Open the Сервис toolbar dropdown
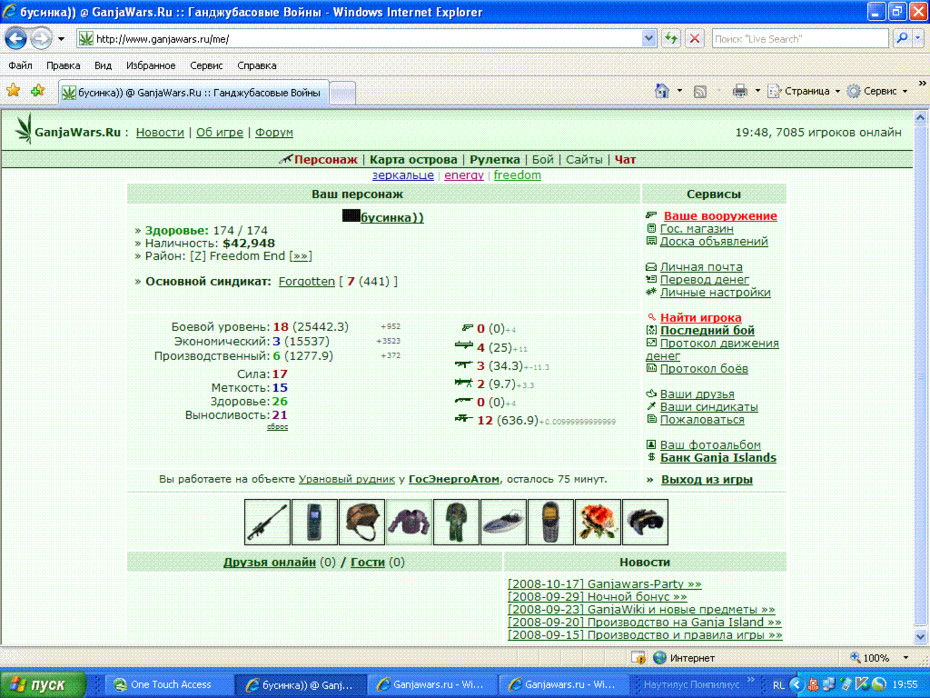This screenshot has width=930, height=698. click(x=878, y=91)
